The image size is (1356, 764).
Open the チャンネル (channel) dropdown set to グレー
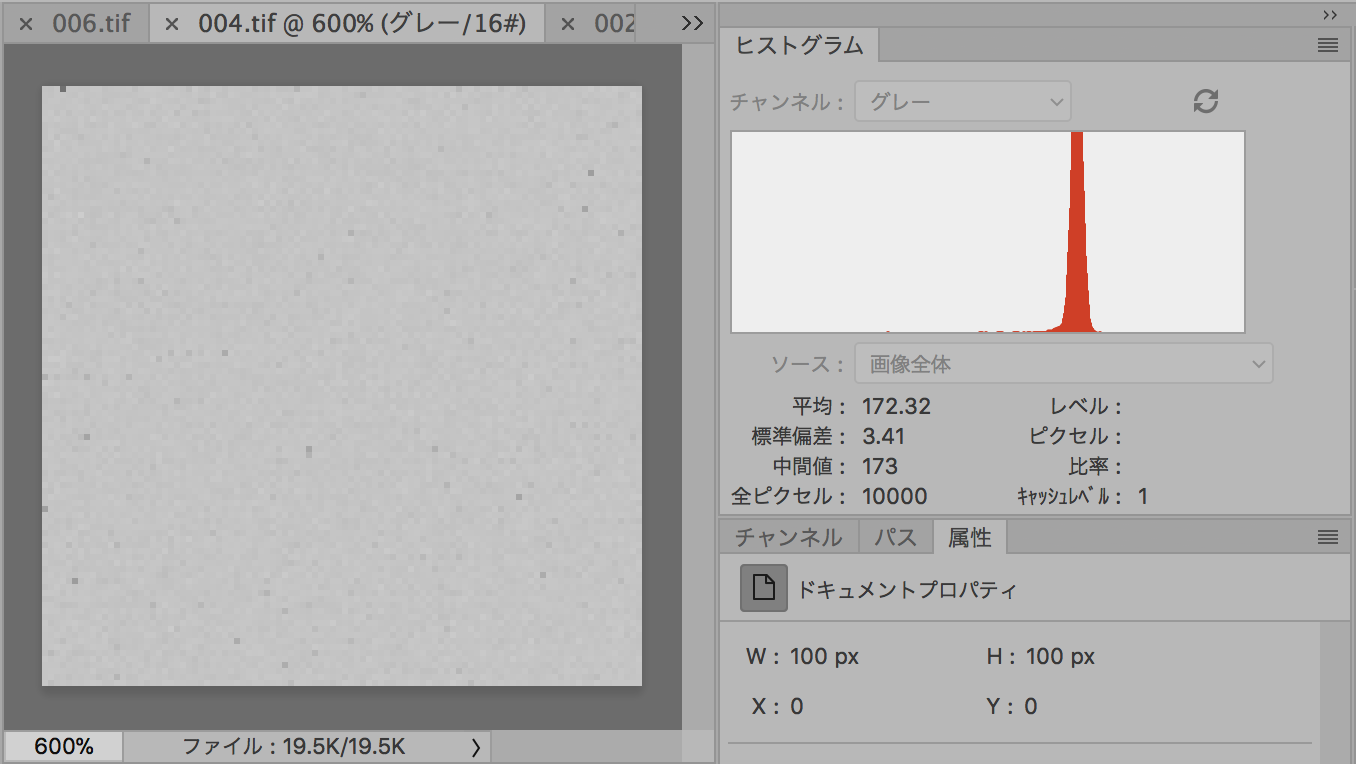click(962, 101)
